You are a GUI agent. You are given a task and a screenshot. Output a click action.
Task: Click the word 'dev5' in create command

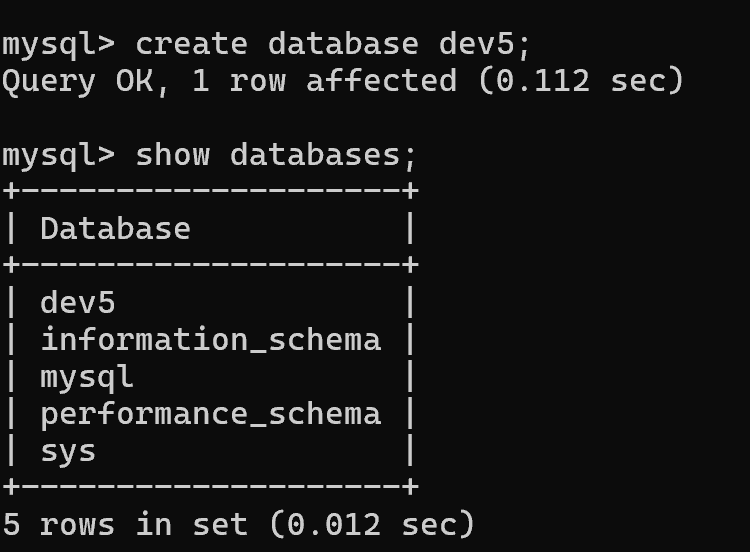(x=476, y=44)
